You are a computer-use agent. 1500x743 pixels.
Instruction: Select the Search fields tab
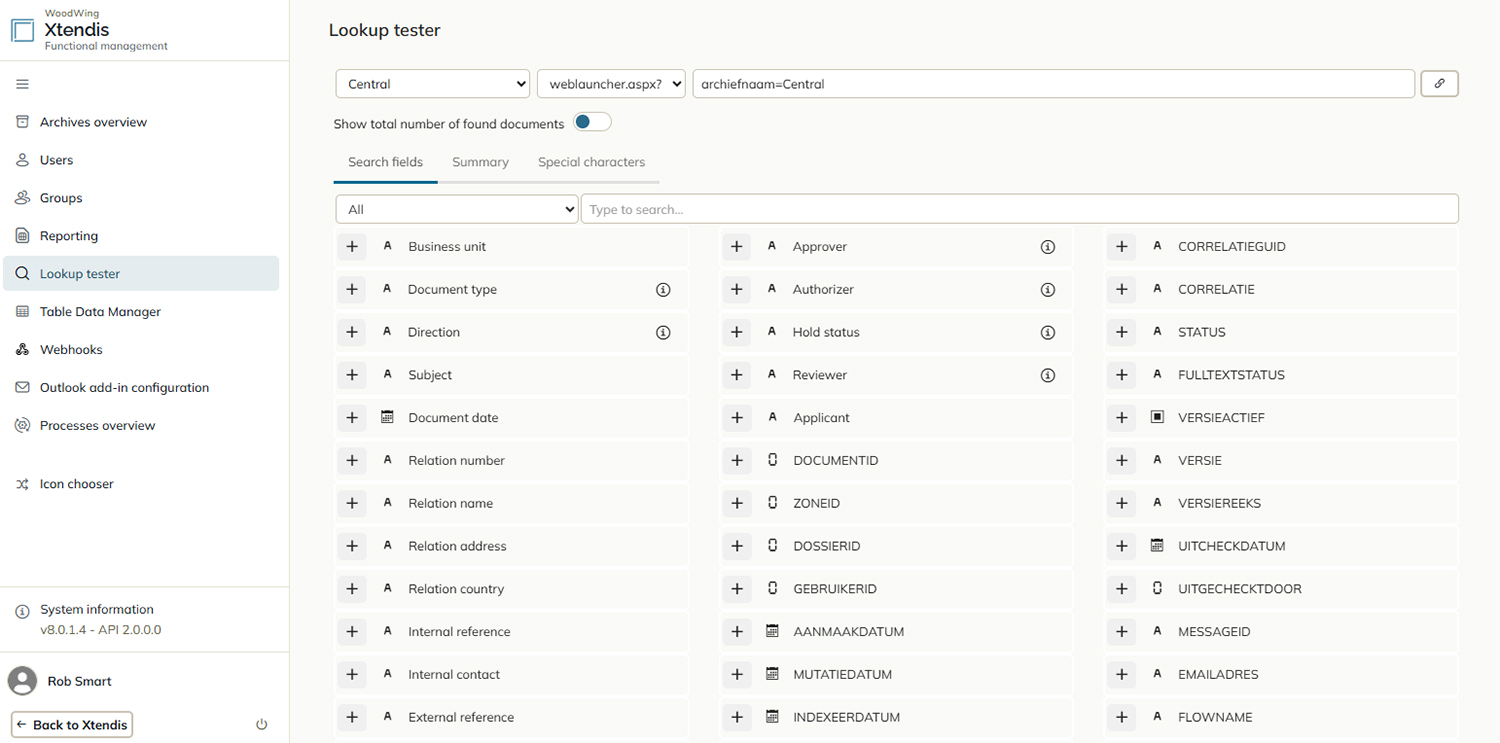click(385, 162)
